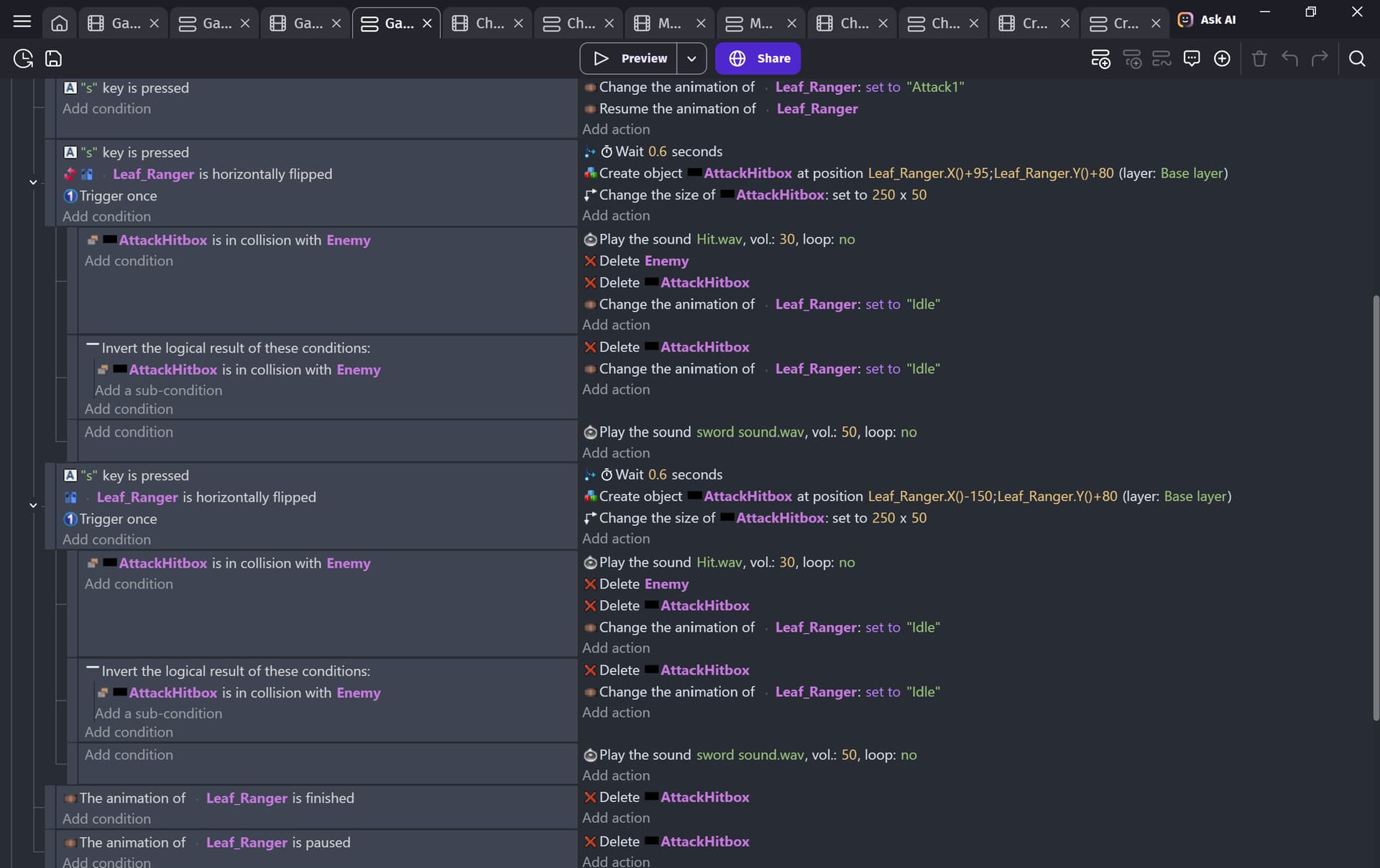Click Add condition under animation is finished
The width and height of the screenshot is (1380, 868).
[106, 818]
